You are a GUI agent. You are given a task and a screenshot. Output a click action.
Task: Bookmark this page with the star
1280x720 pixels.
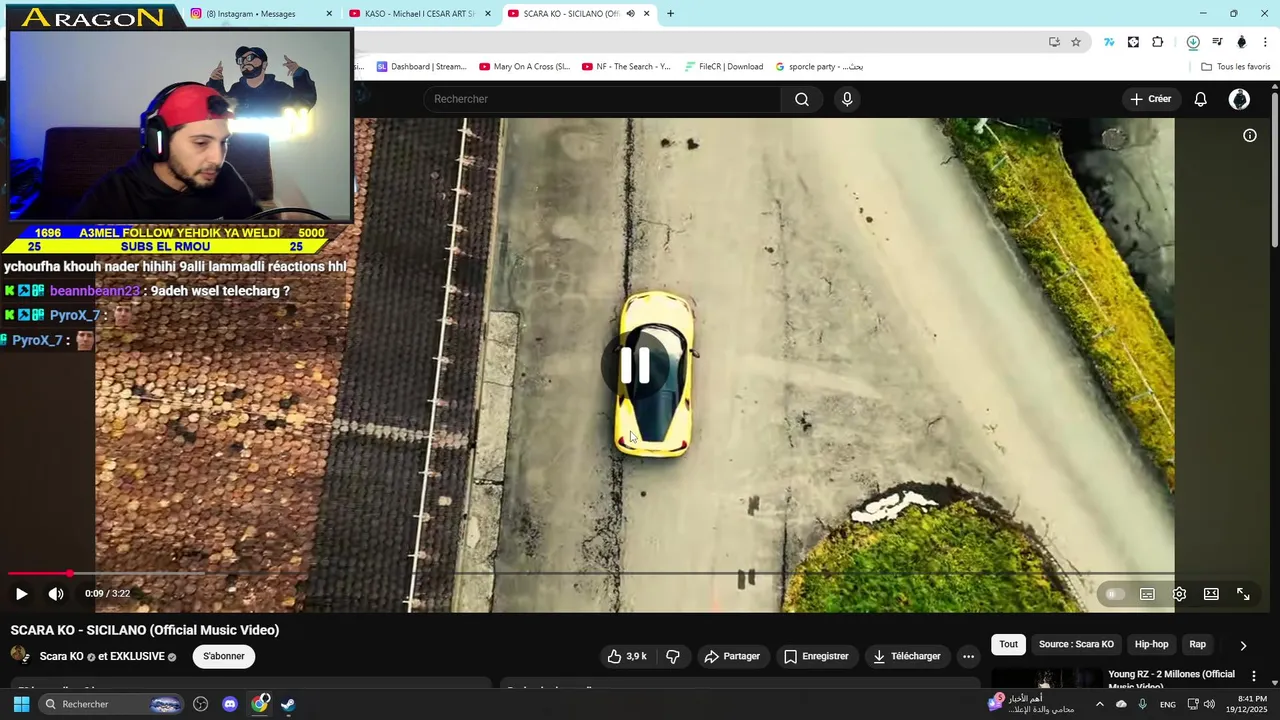coord(1076,42)
